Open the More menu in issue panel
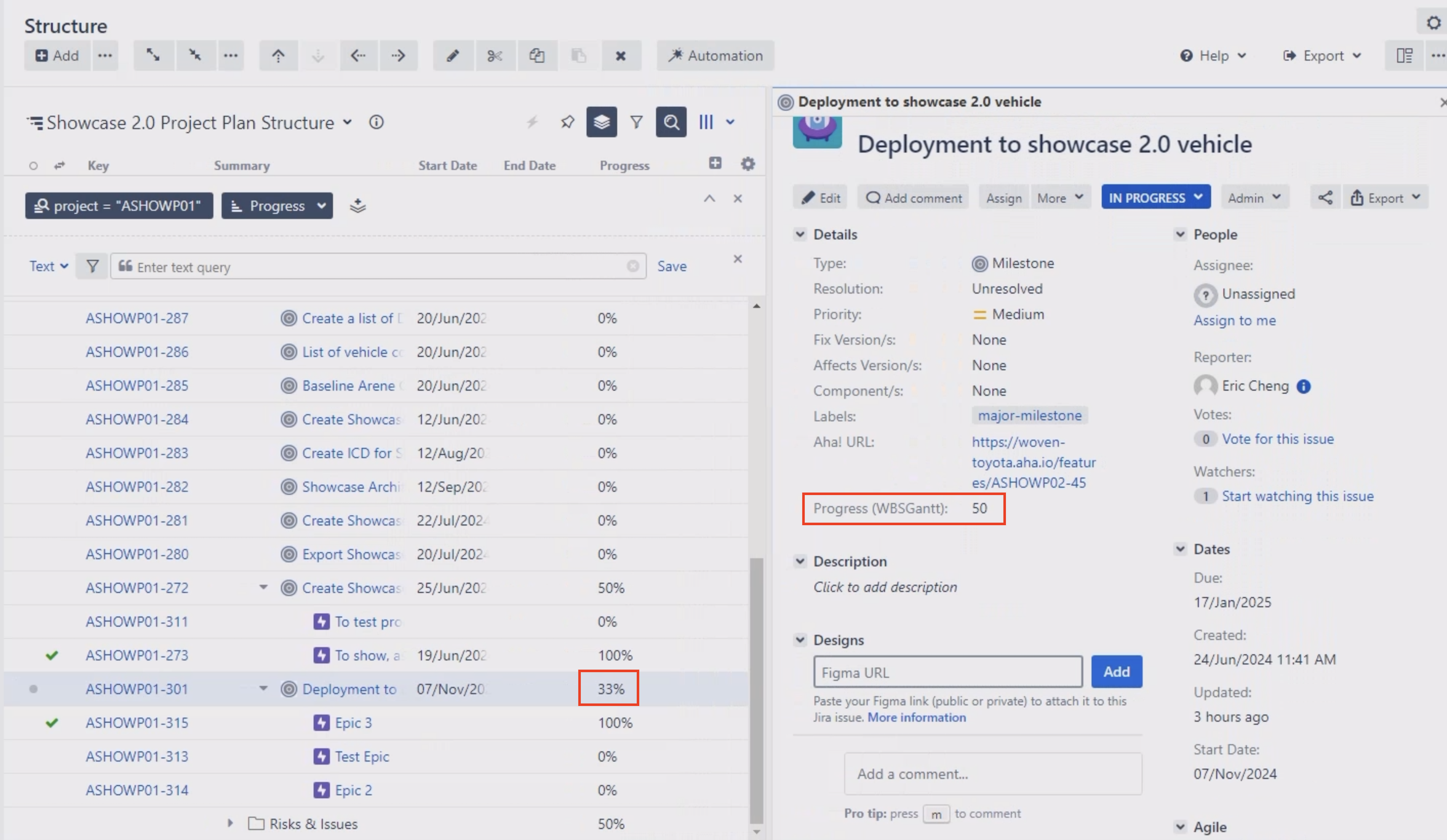Viewport: 1447px width, 840px height. click(x=1060, y=197)
